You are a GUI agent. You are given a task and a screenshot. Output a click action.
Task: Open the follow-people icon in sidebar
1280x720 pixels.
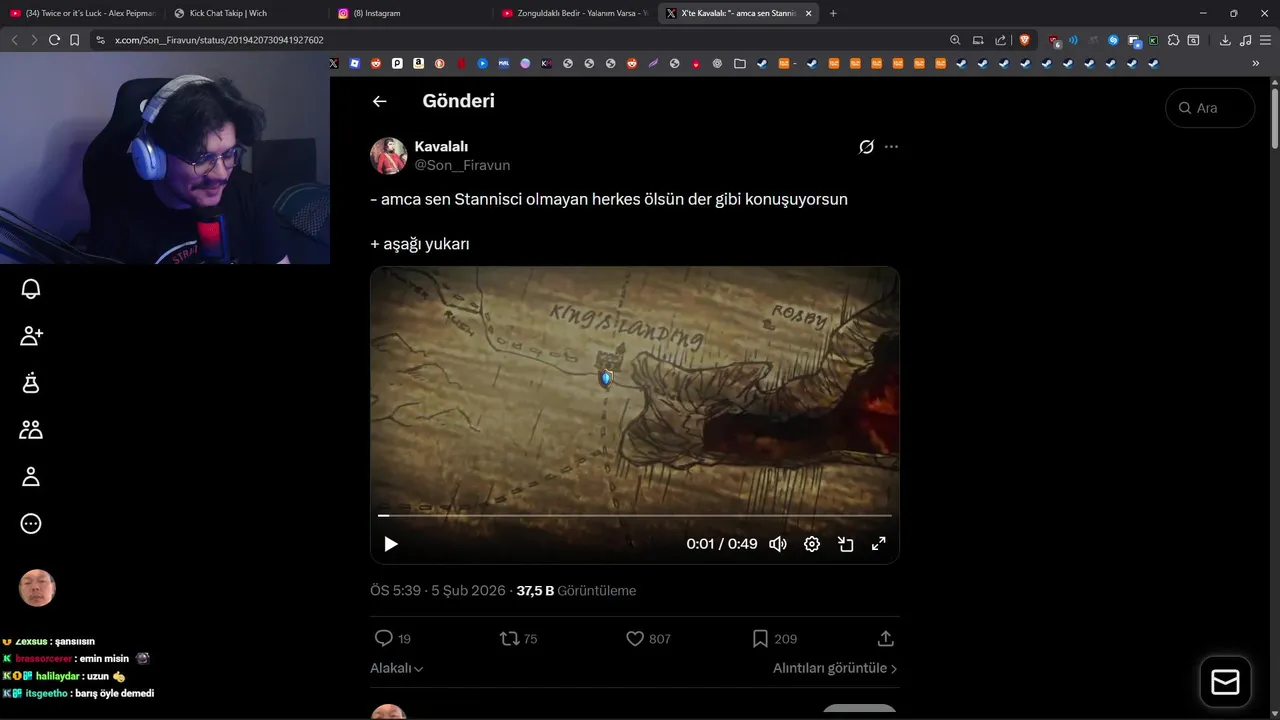[31, 336]
